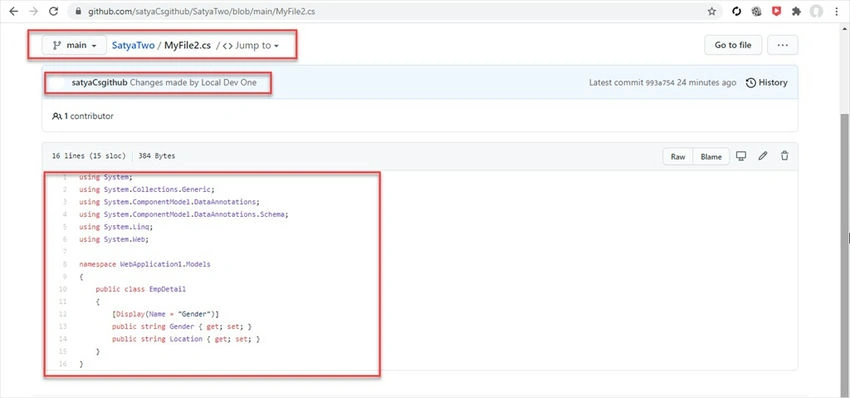The width and height of the screenshot is (850, 398).
Task: Delete this file with trash icon
Action: (x=784, y=156)
